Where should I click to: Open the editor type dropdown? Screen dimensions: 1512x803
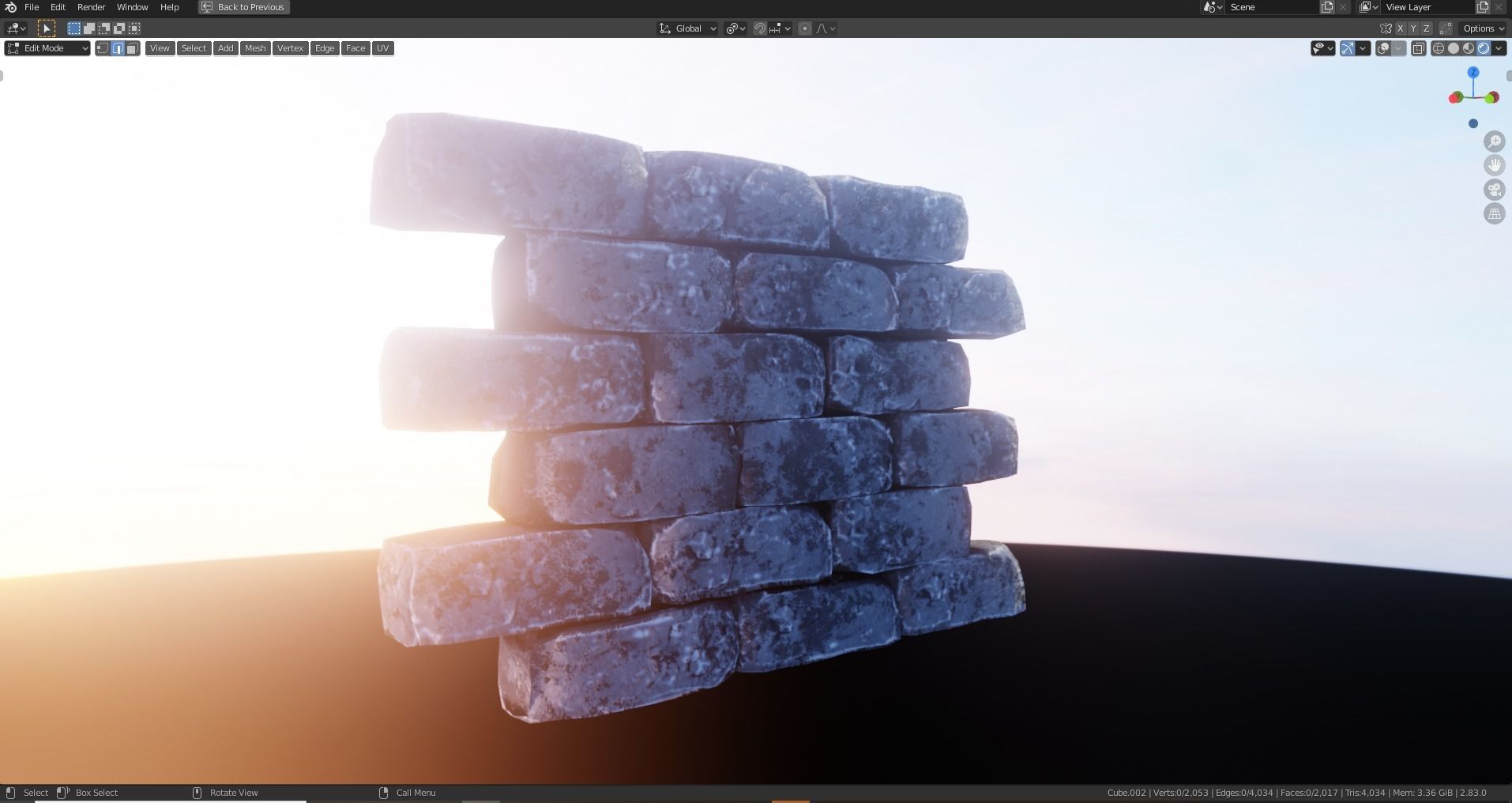[16, 28]
